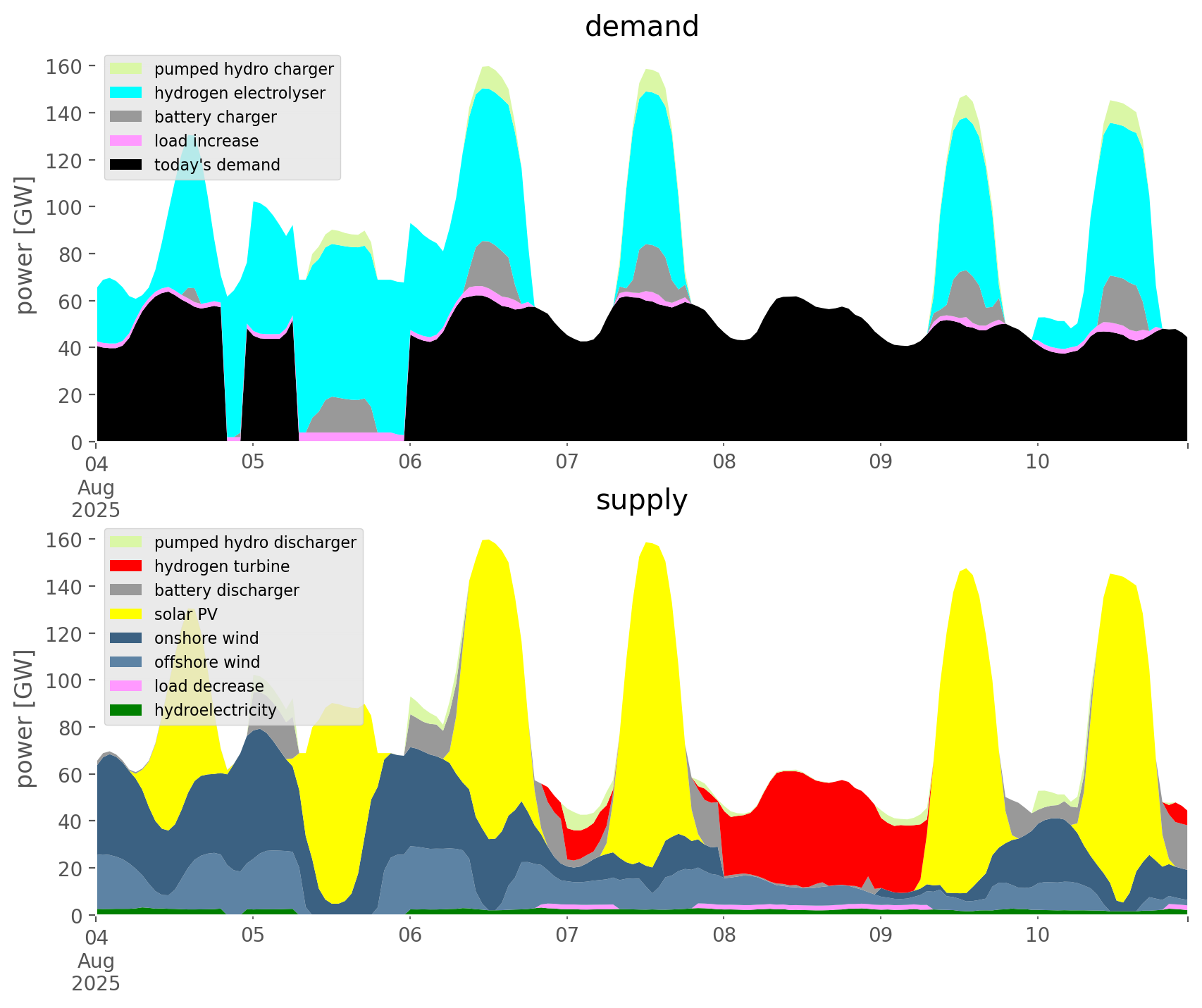Click the red hydrogen turbine legend swatch
The width and height of the screenshot is (1202, 1008).
point(126,566)
